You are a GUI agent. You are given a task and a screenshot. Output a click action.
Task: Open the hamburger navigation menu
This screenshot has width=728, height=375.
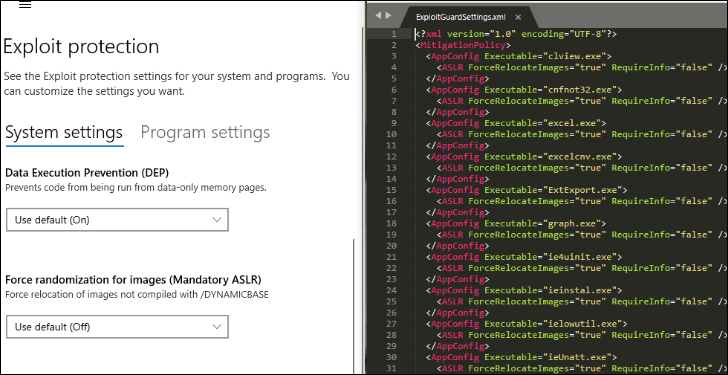coord(25,5)
